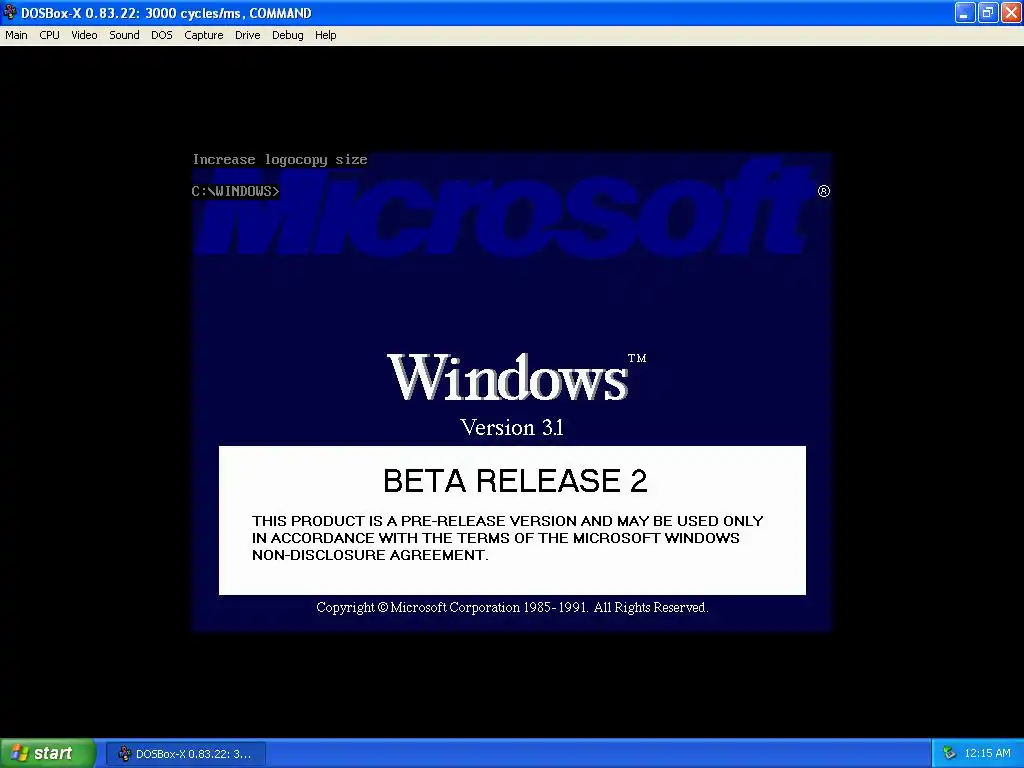Image resolution: width=1024 pixels, height=768 pixels.
Task: Close the DOSBox-X window
Action: 1012,12
